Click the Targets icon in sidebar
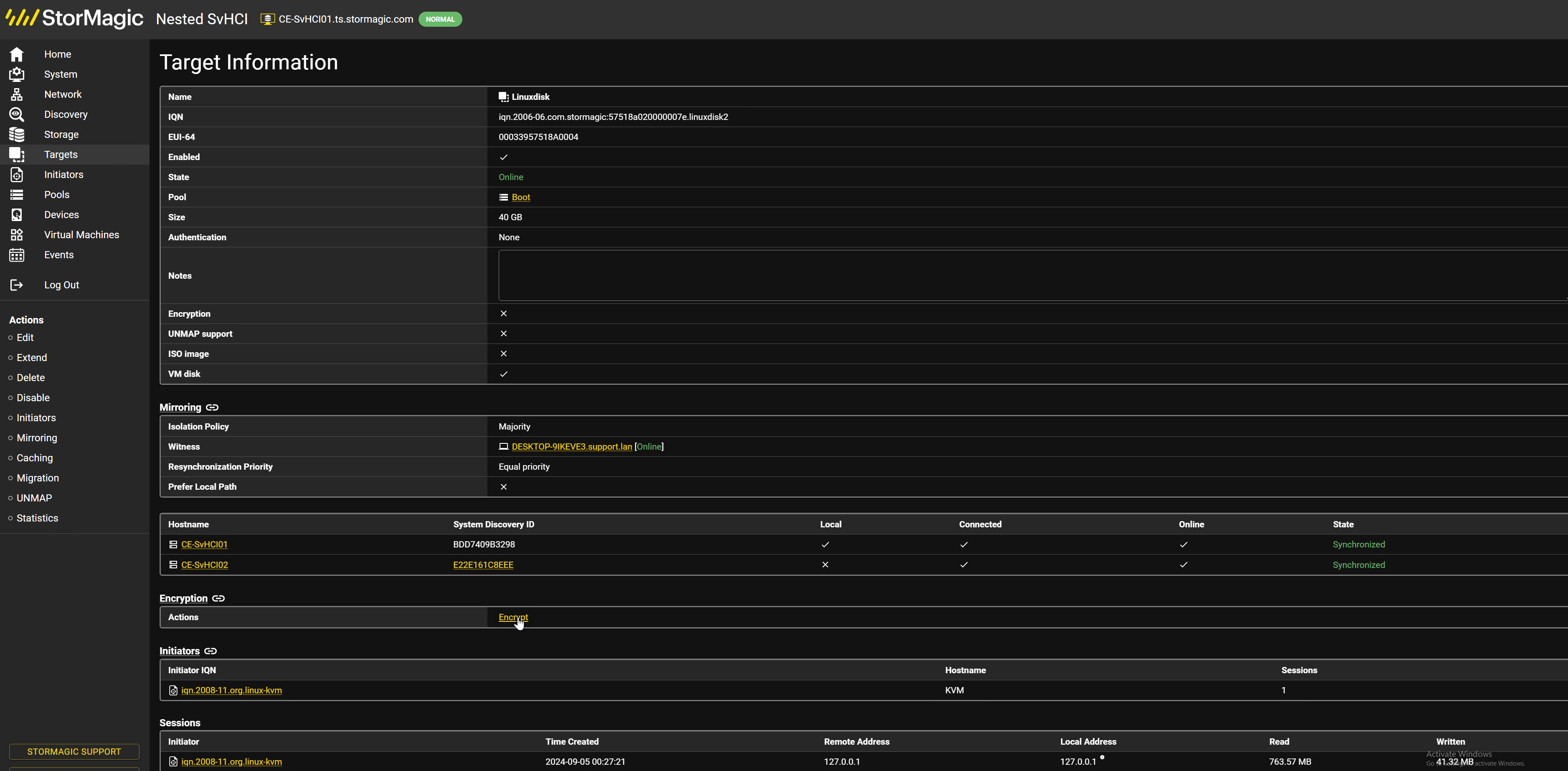1568x771 pixels. [x=16, y=155]
